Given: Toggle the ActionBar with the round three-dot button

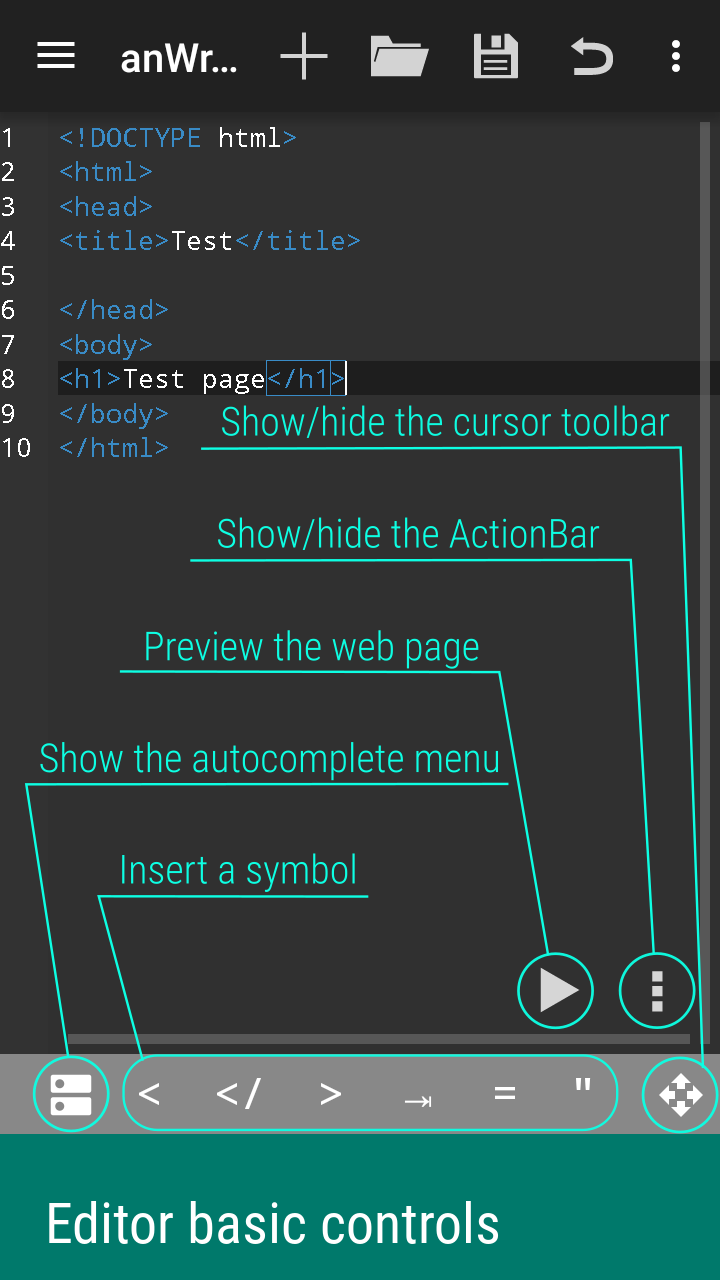Looking at the screenshot, I should [657, 990].
